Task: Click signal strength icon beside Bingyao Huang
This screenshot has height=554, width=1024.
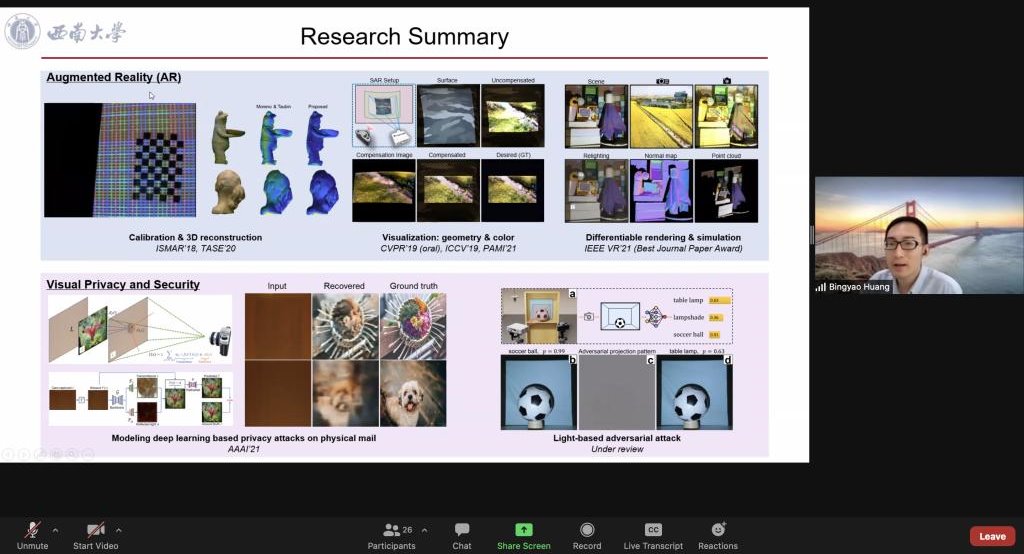Action: tap(822, 287)
